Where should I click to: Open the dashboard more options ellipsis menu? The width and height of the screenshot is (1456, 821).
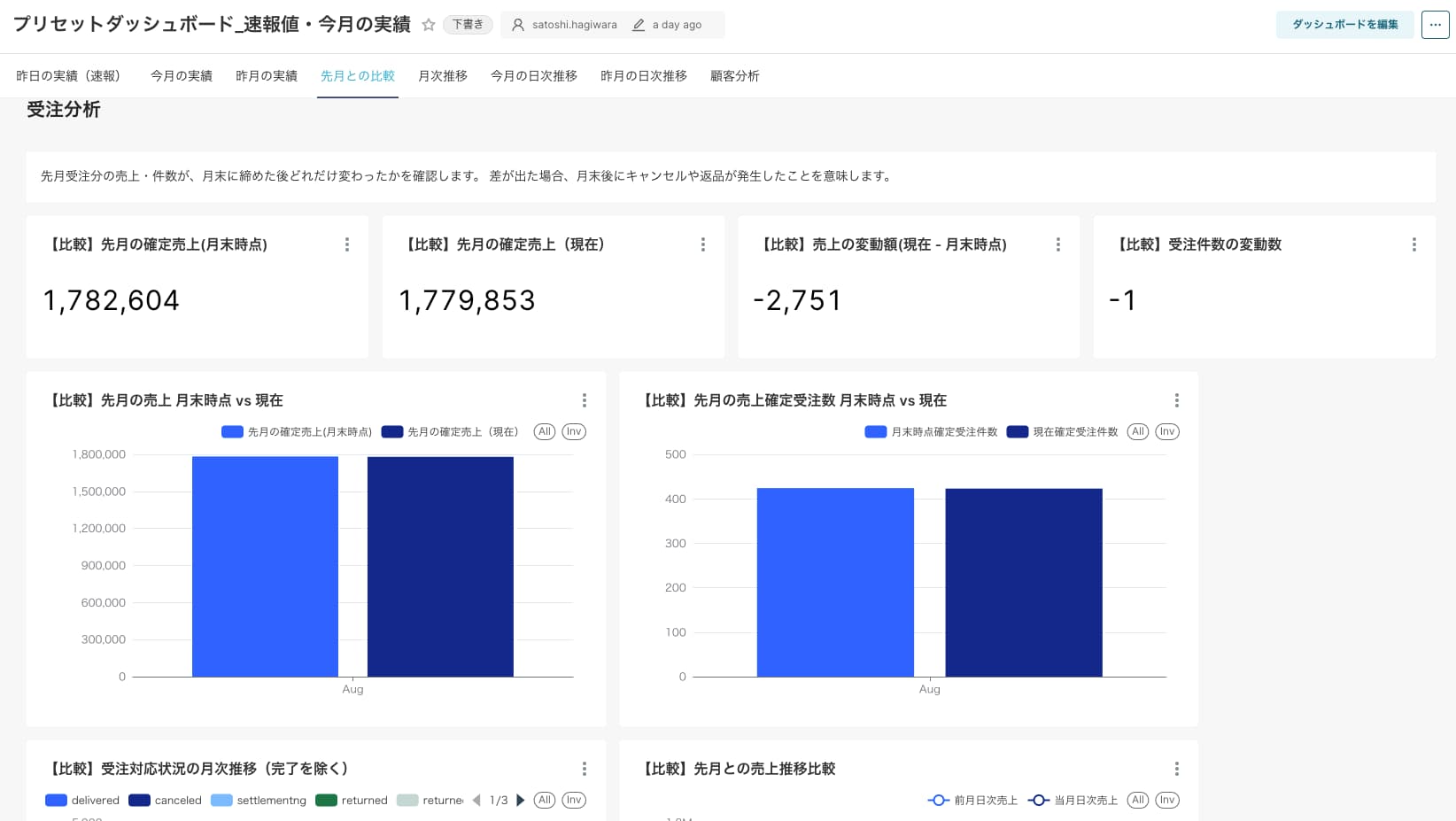pyautogui.click(x=1435, y=25)
